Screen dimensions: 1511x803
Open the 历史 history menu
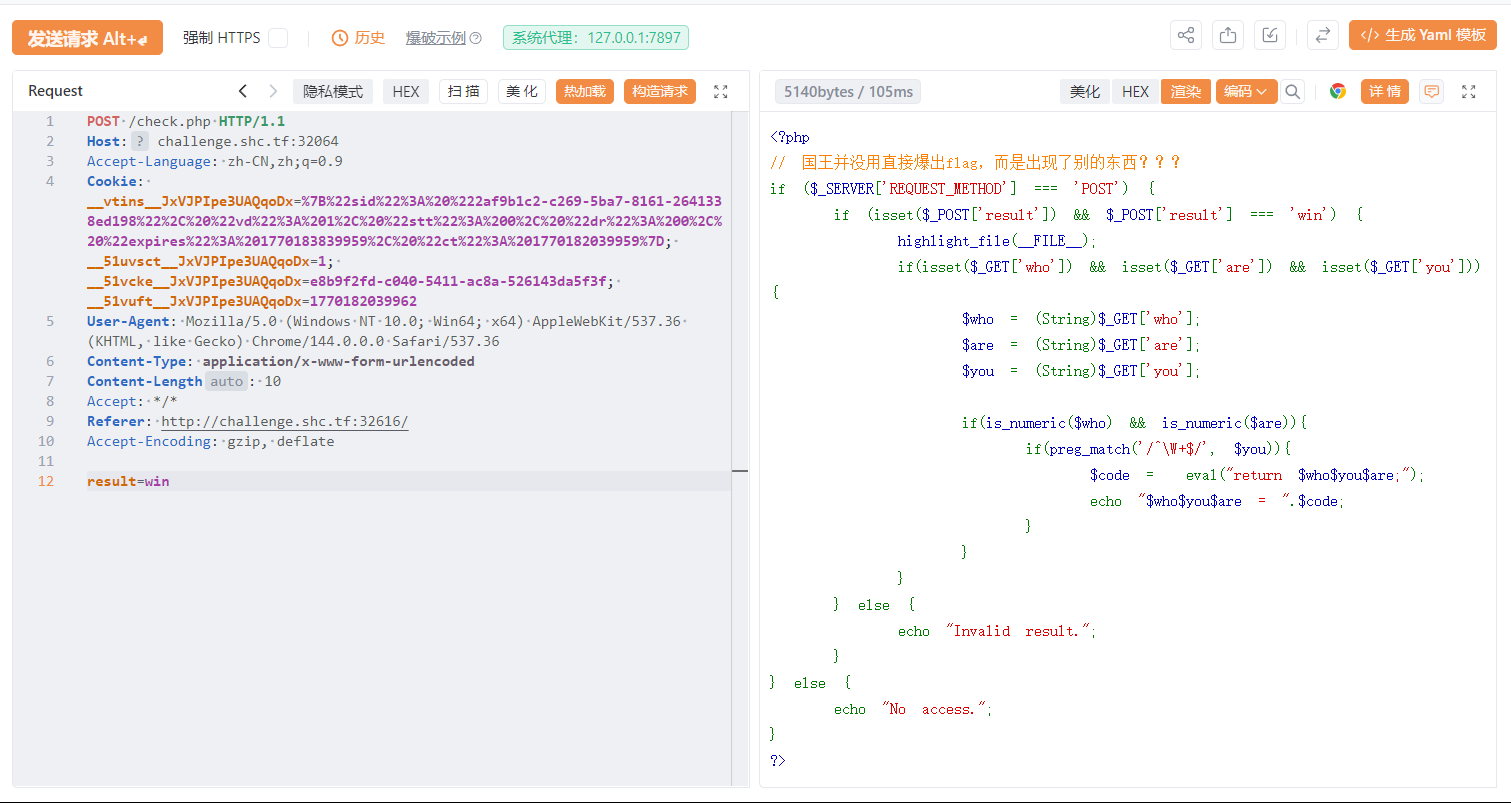(x=358, y=38)
